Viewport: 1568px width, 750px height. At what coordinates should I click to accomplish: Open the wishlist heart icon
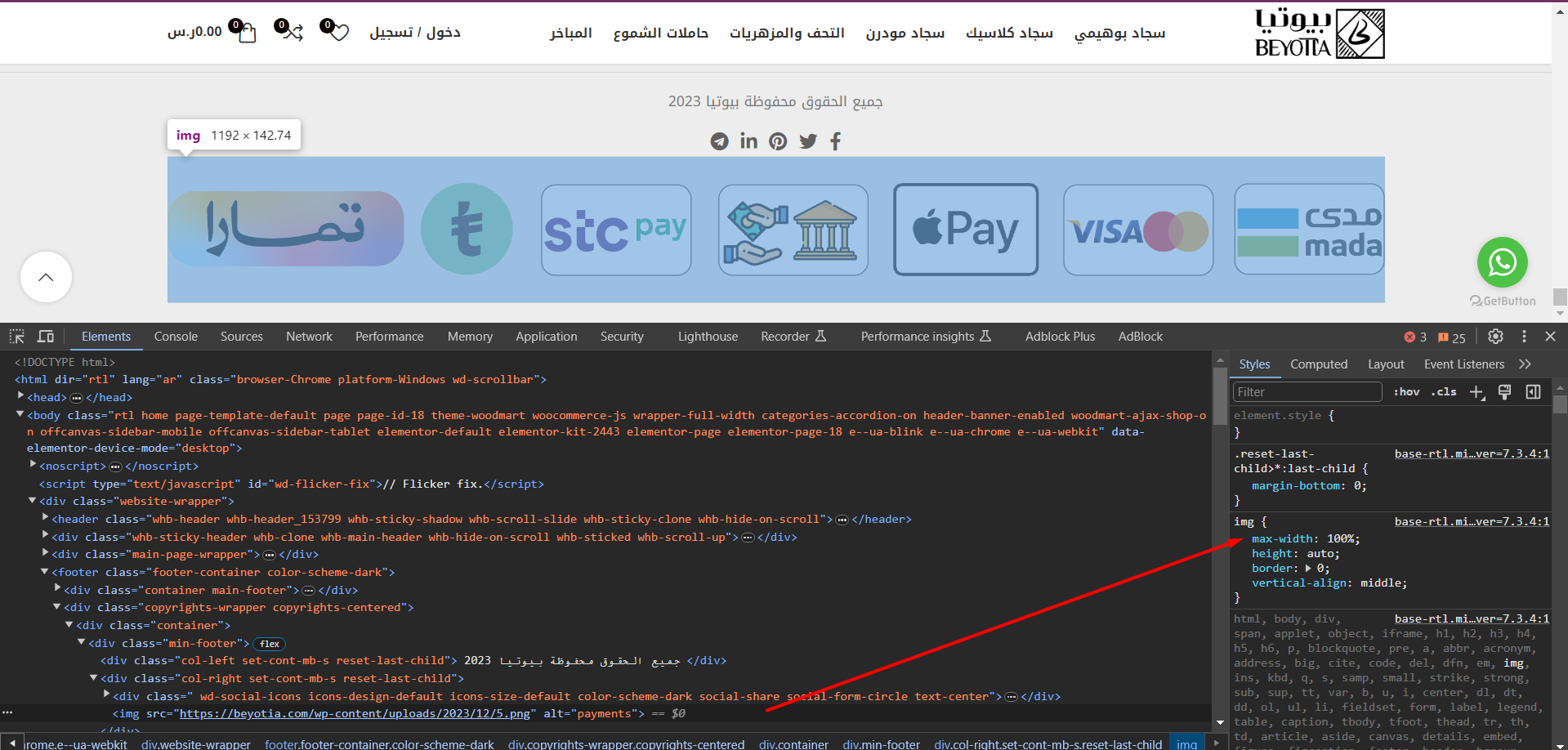pyautogui.click(x=338, y=33)
